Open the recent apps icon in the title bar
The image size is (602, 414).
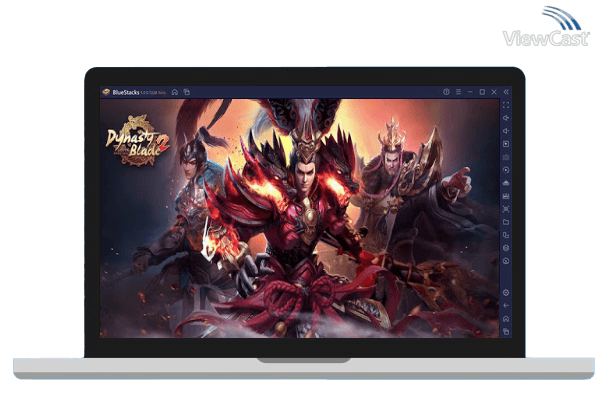(187, 92)
